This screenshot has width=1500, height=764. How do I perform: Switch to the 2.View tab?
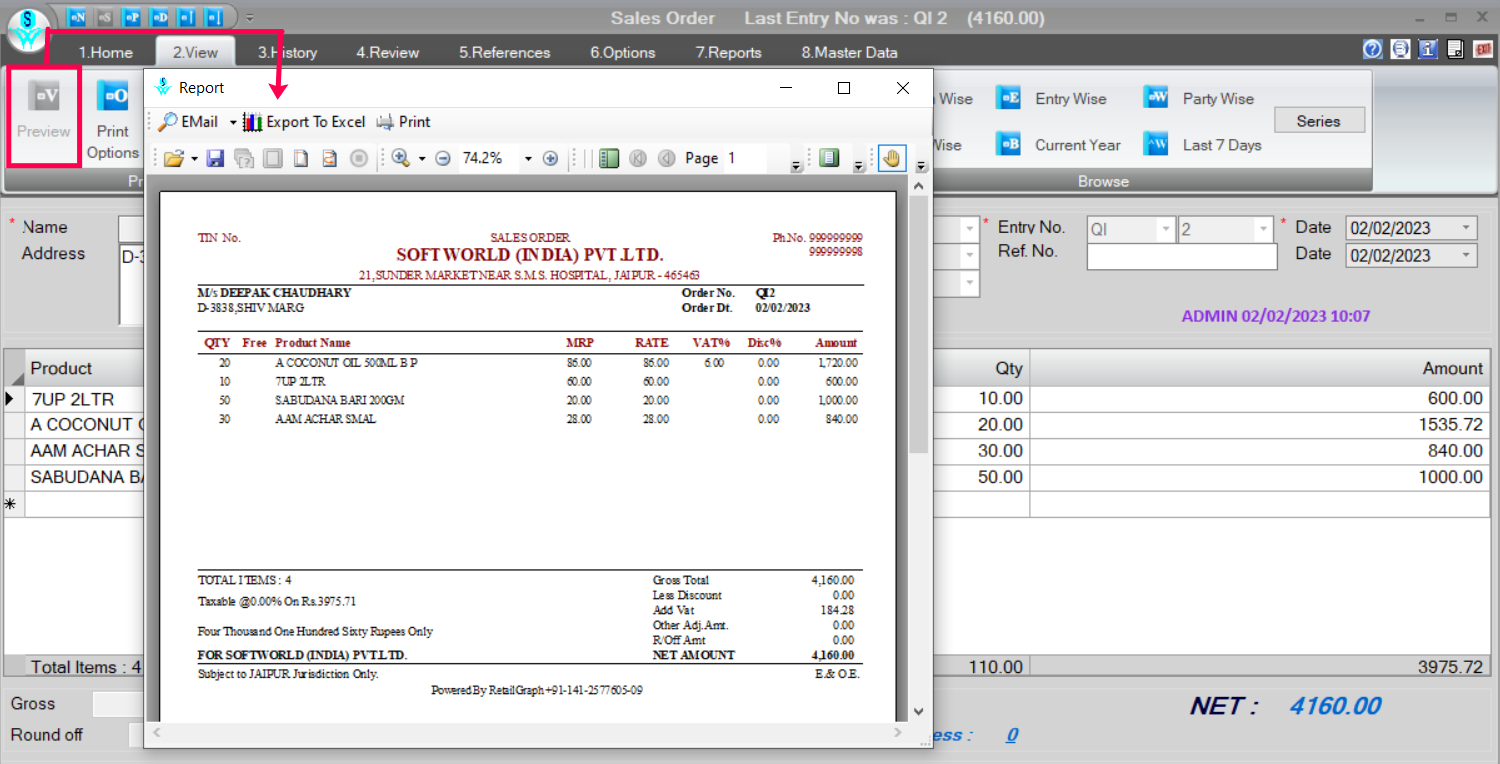pos(195,52)
